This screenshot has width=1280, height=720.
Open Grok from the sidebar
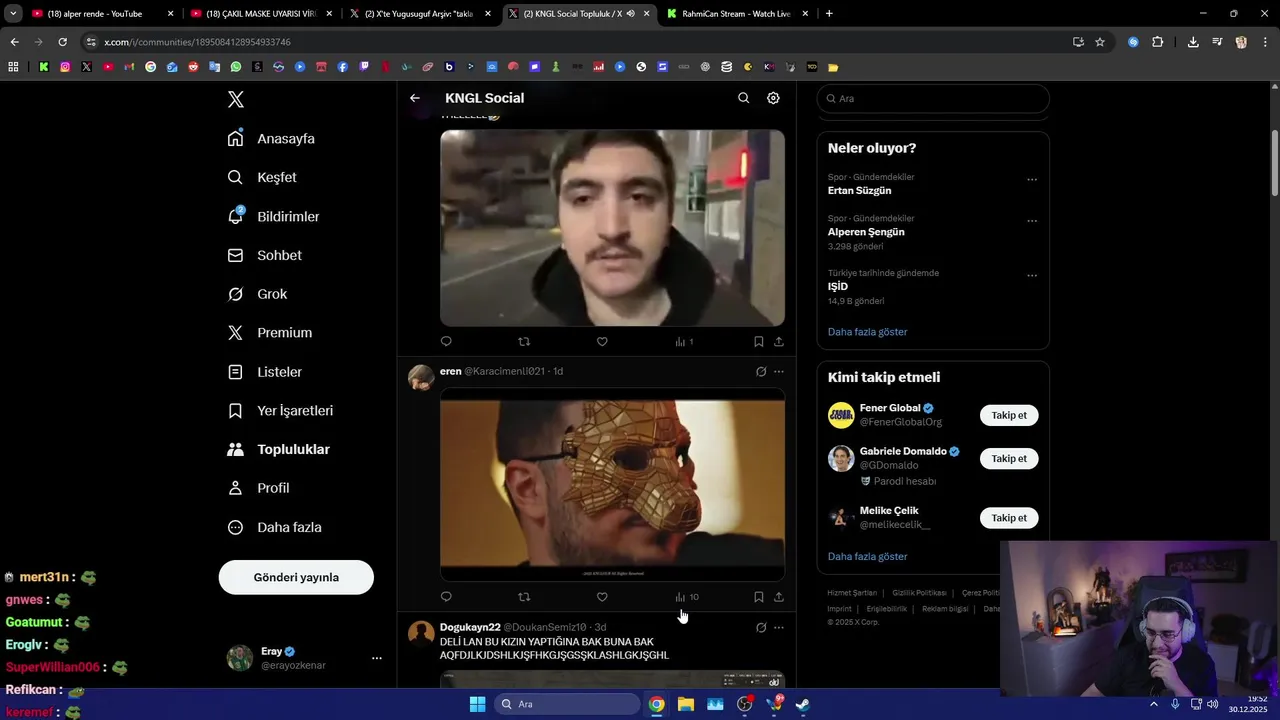[258, 294]
